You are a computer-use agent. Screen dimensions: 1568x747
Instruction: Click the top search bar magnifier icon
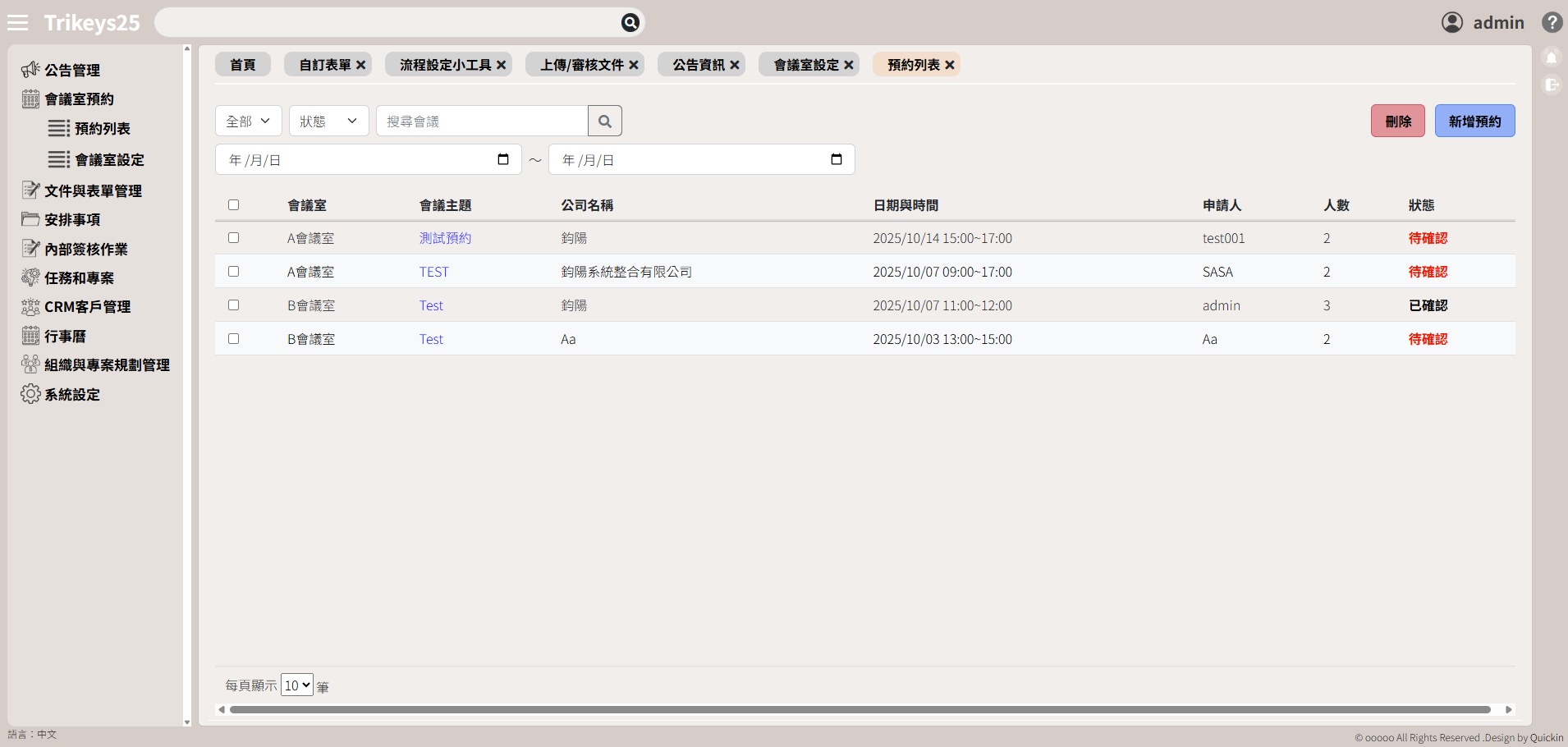tap(630, 23)
